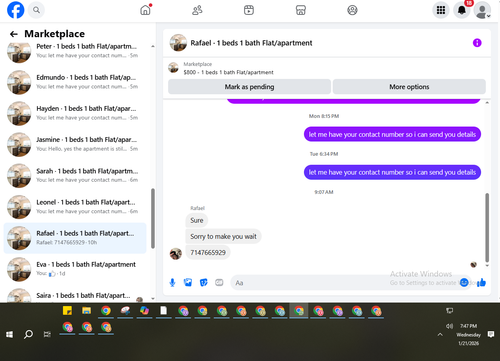Open the Copilot taskbar icon
This screenshot has height=361, width=500.
click(x=144, y=311)
